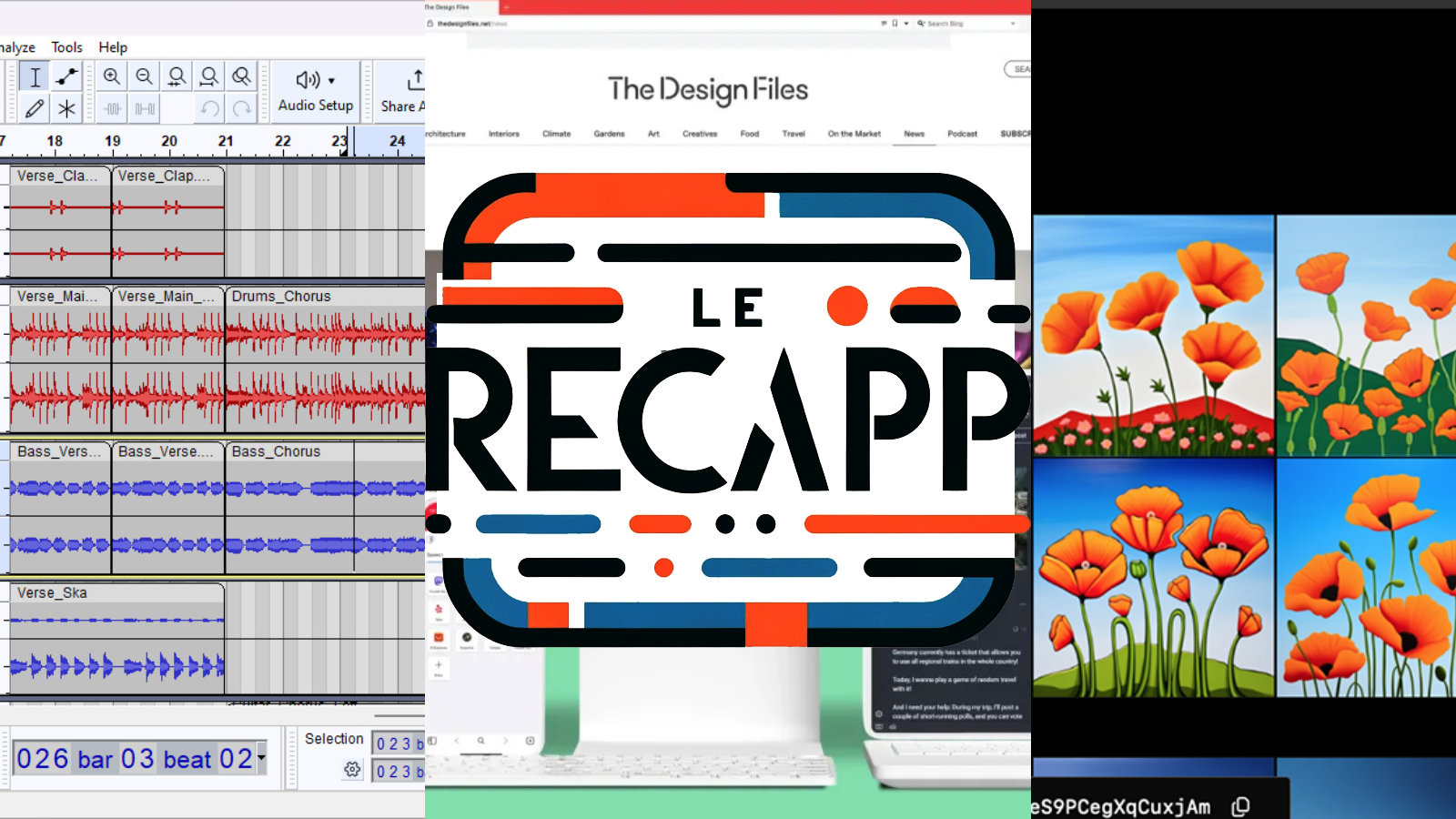Go to the Podcast section link
Screen dimensions: 1456x819
pos(962,134)
